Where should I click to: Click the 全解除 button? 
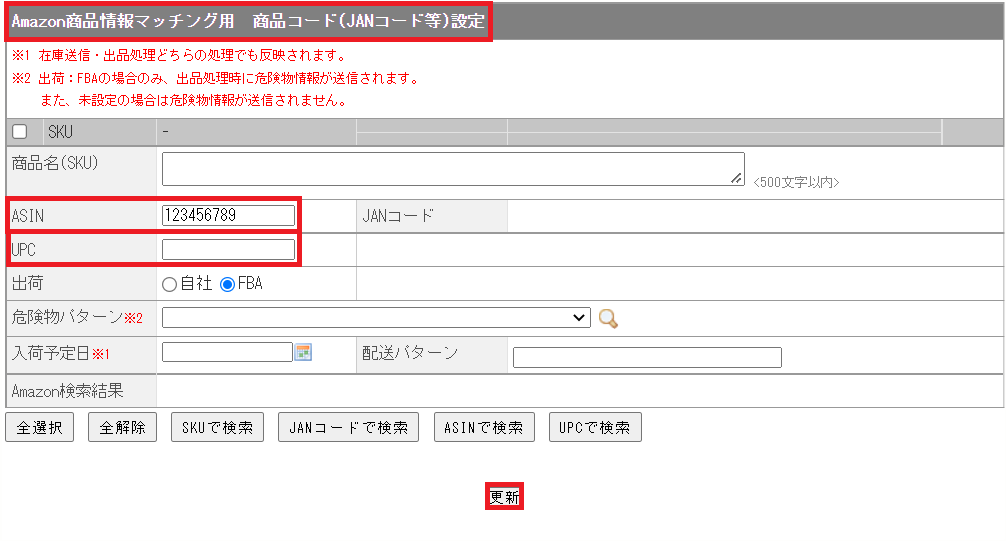123,427
